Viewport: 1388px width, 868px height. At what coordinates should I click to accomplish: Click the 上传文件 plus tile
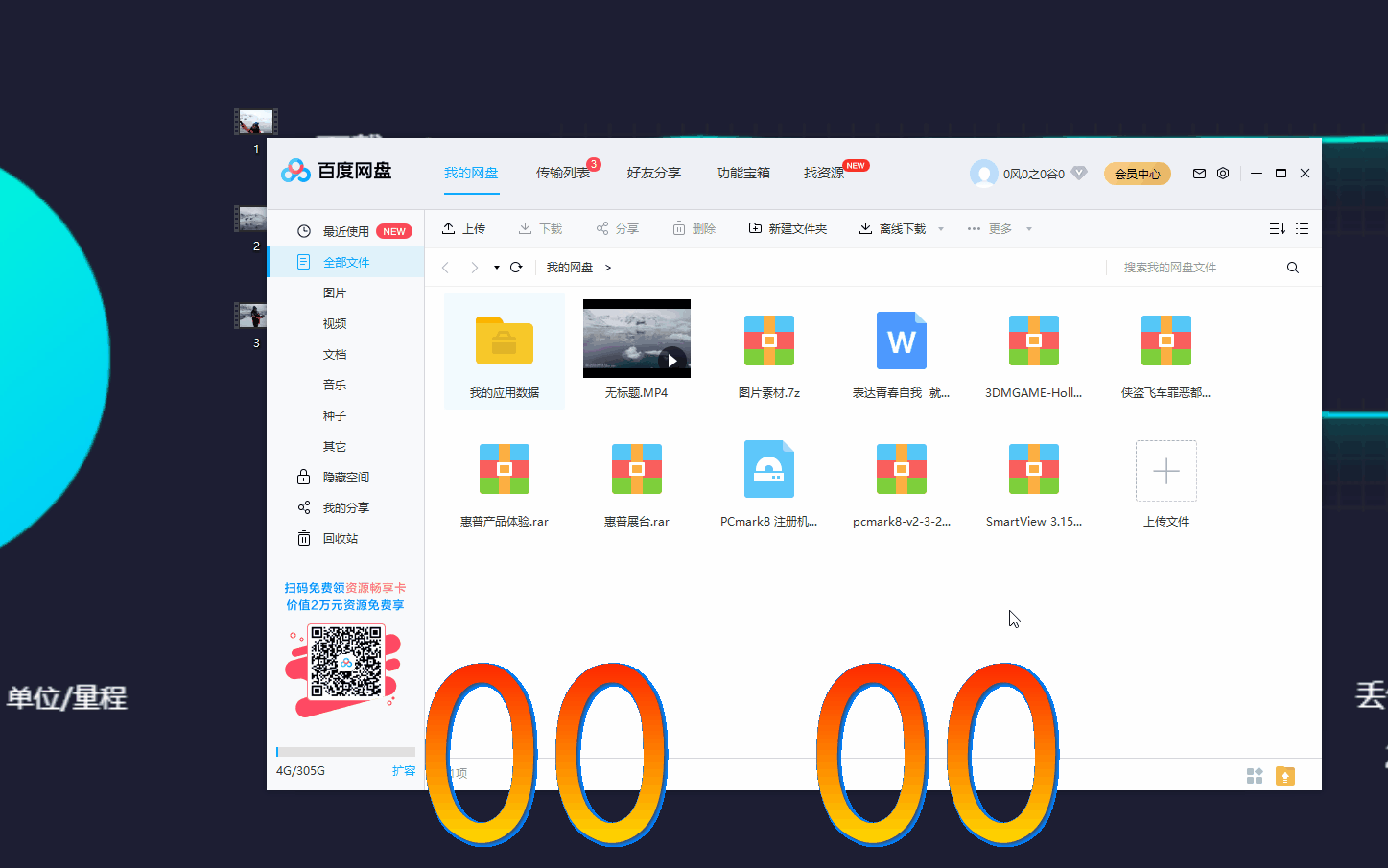(1166, 471)
